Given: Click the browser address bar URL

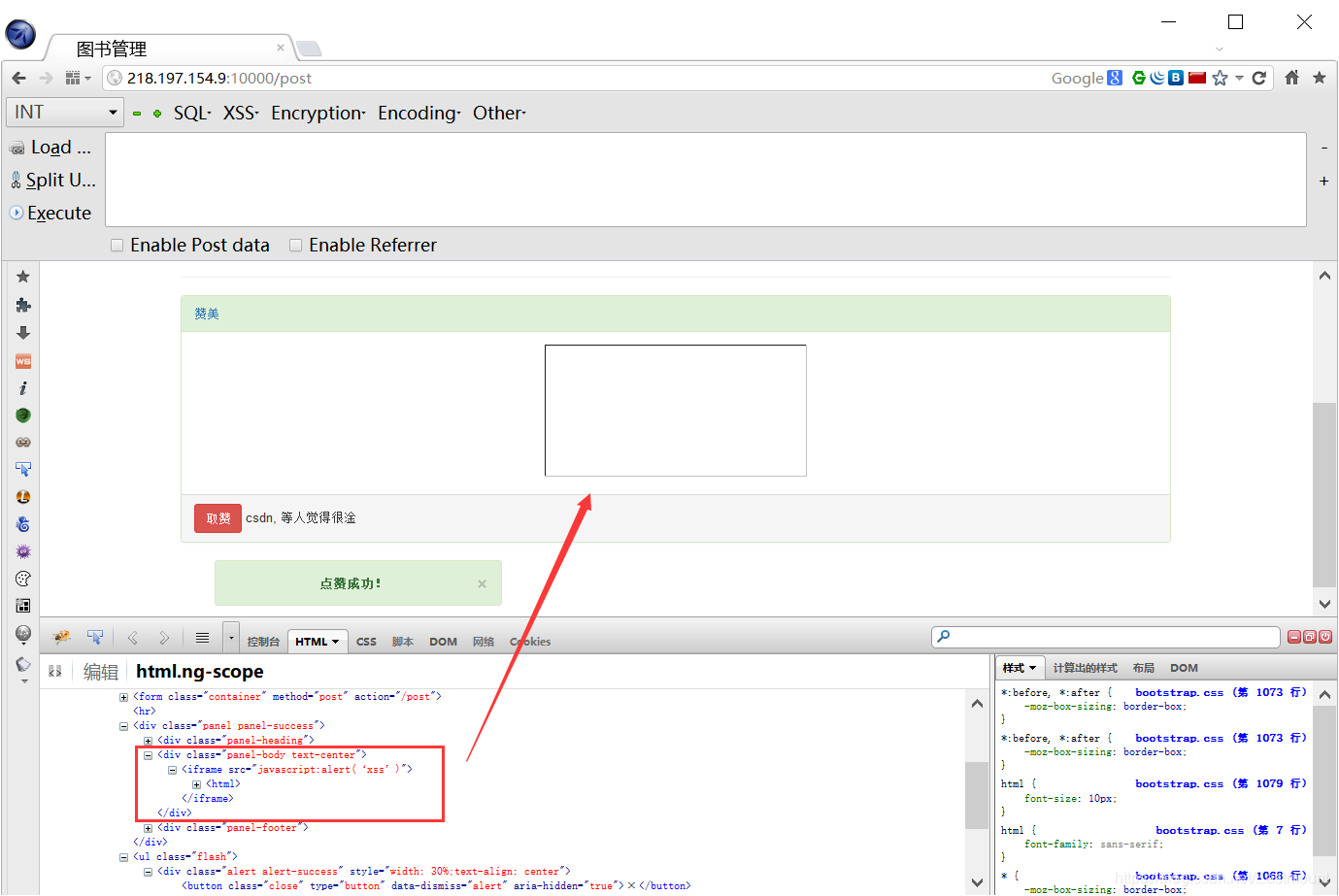Looking at the screenshot, I should coord(219,78).
